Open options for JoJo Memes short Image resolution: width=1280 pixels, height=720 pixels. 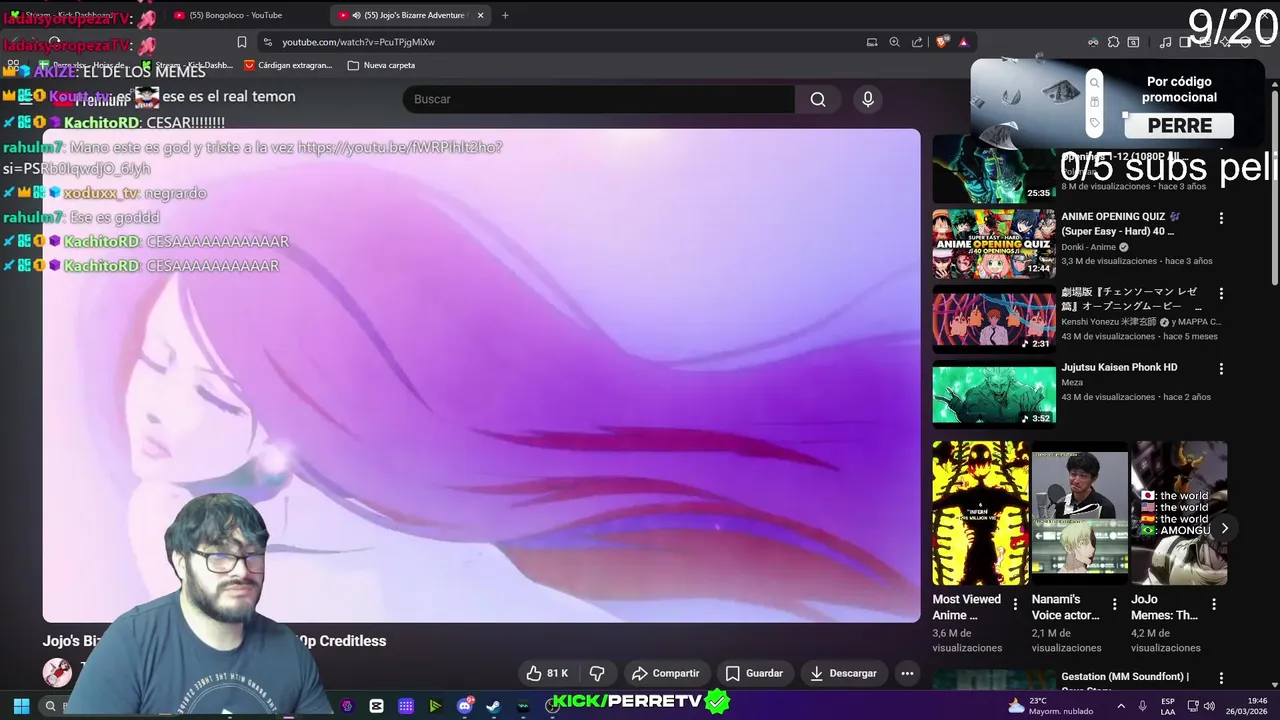coord(1214,604)
